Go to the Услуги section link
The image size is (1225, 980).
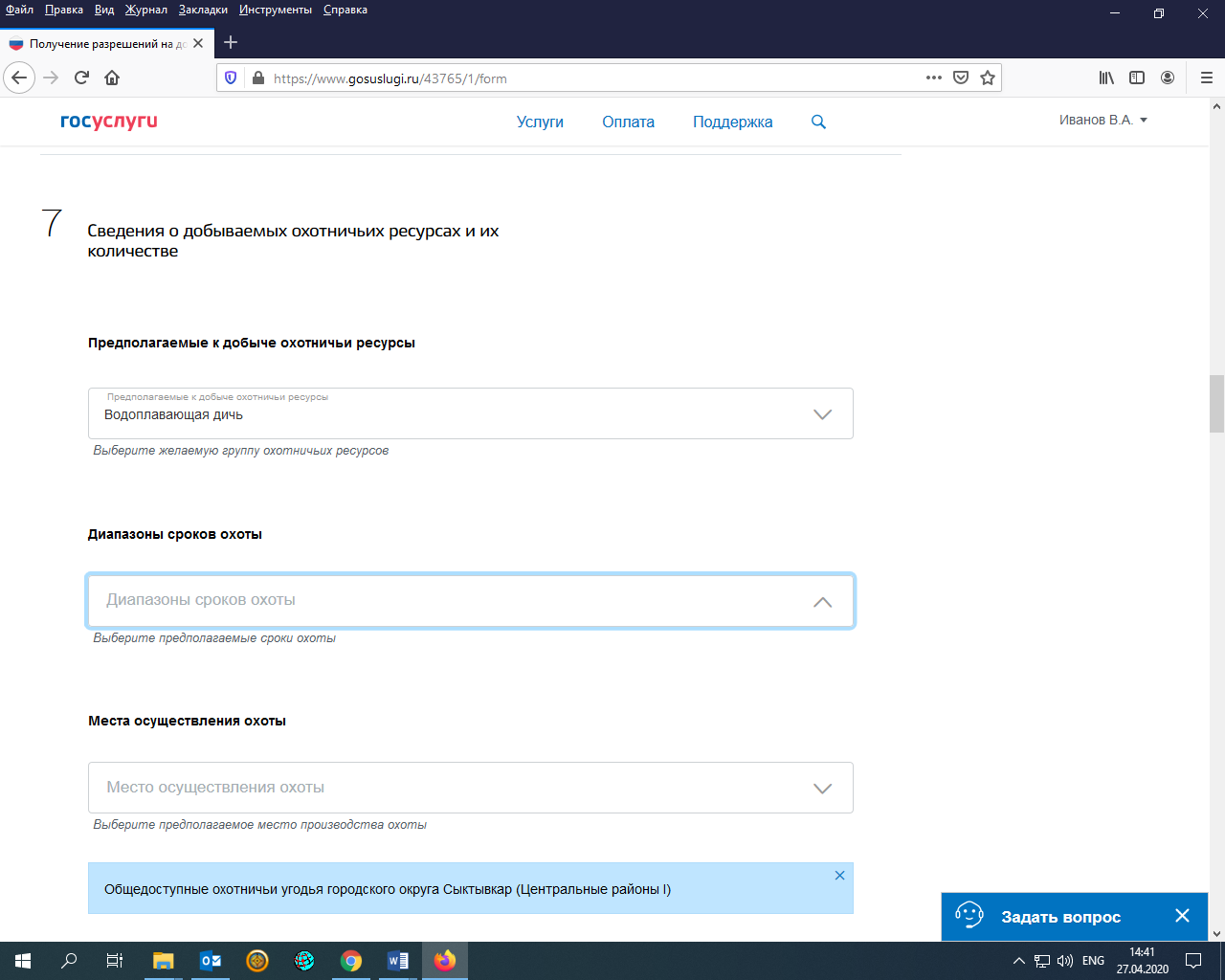click(x=540, y=122)
